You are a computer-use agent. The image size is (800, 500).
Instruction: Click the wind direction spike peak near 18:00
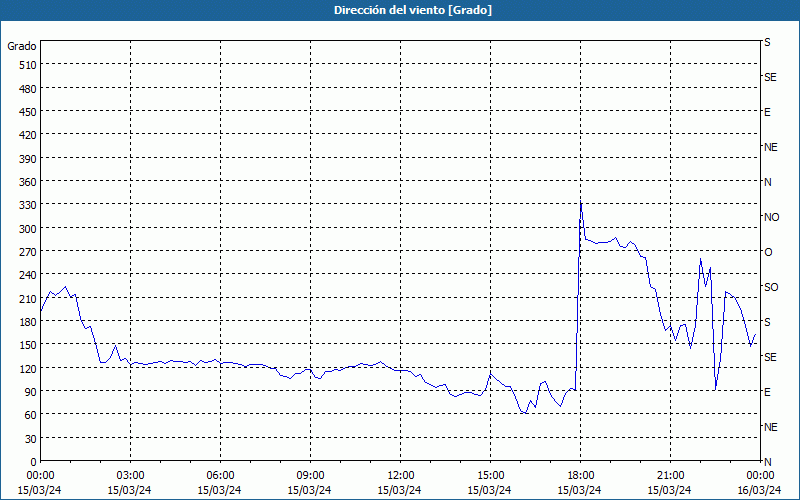point(581,203)
